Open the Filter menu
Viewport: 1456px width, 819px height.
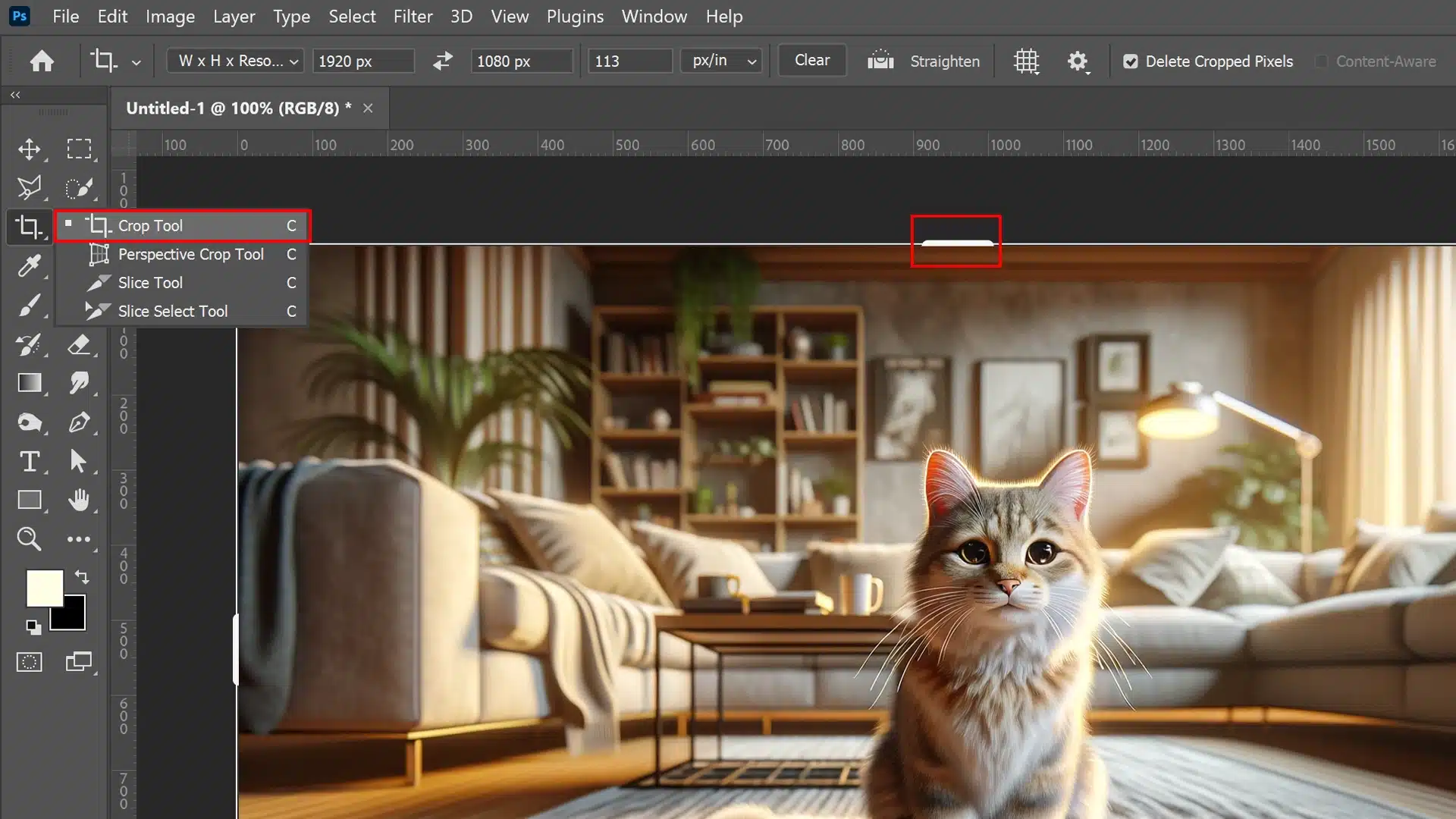[413, 16]
